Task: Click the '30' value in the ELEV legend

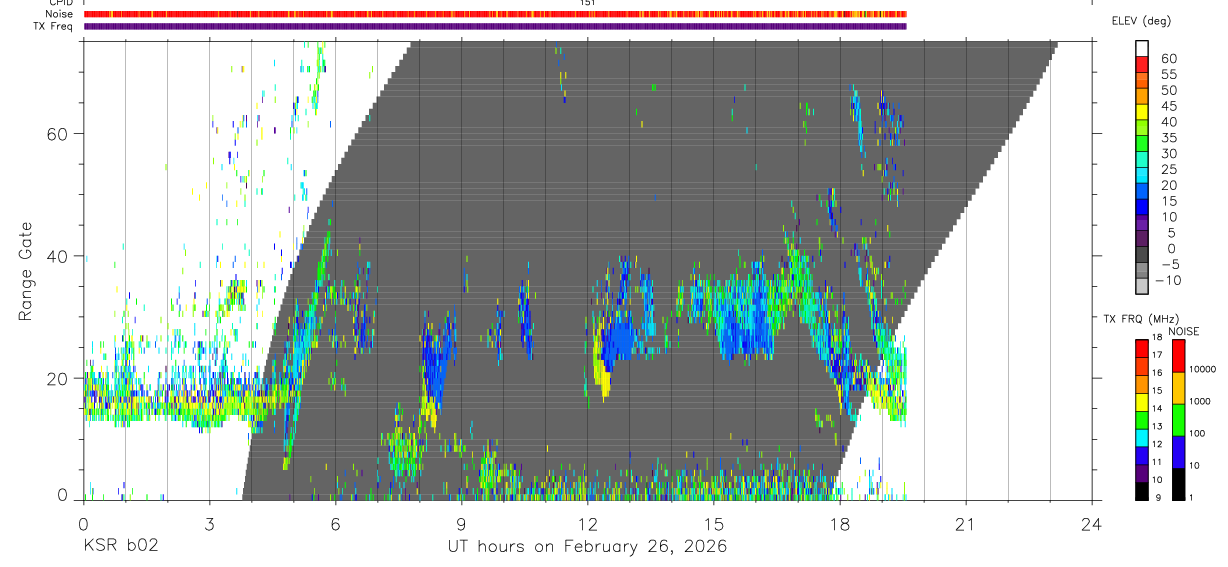Action: pos(1167,153)
